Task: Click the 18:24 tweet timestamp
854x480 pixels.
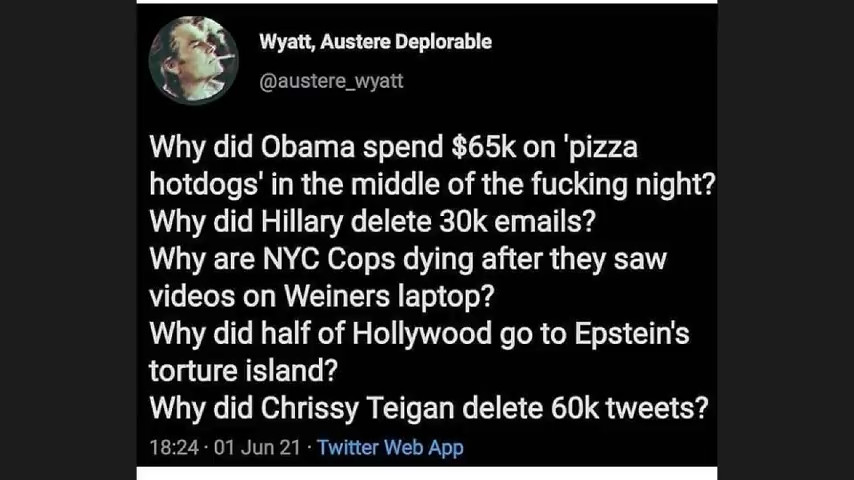Action: pos(174,448)
